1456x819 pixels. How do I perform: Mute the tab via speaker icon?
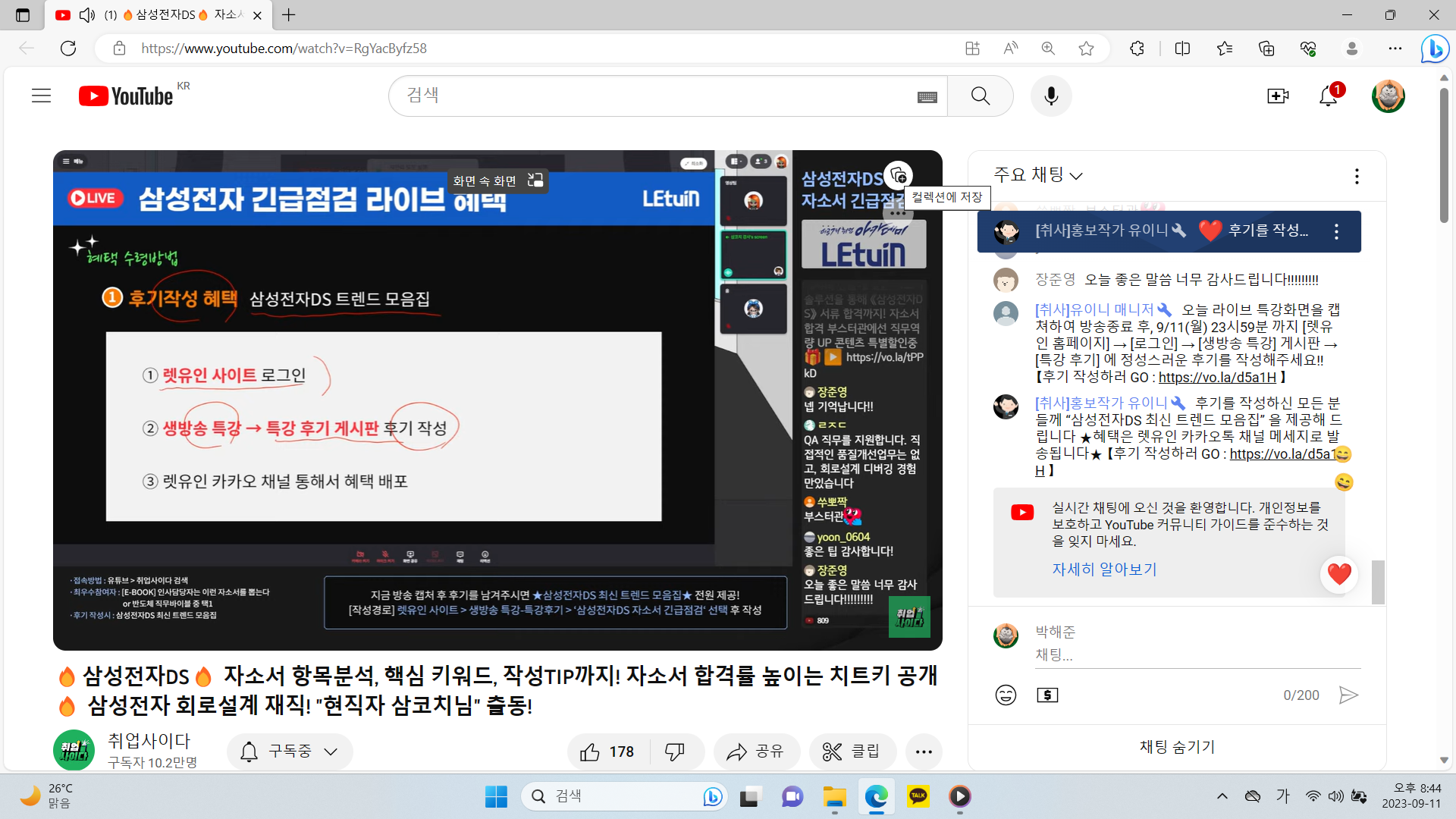[87, 15]
